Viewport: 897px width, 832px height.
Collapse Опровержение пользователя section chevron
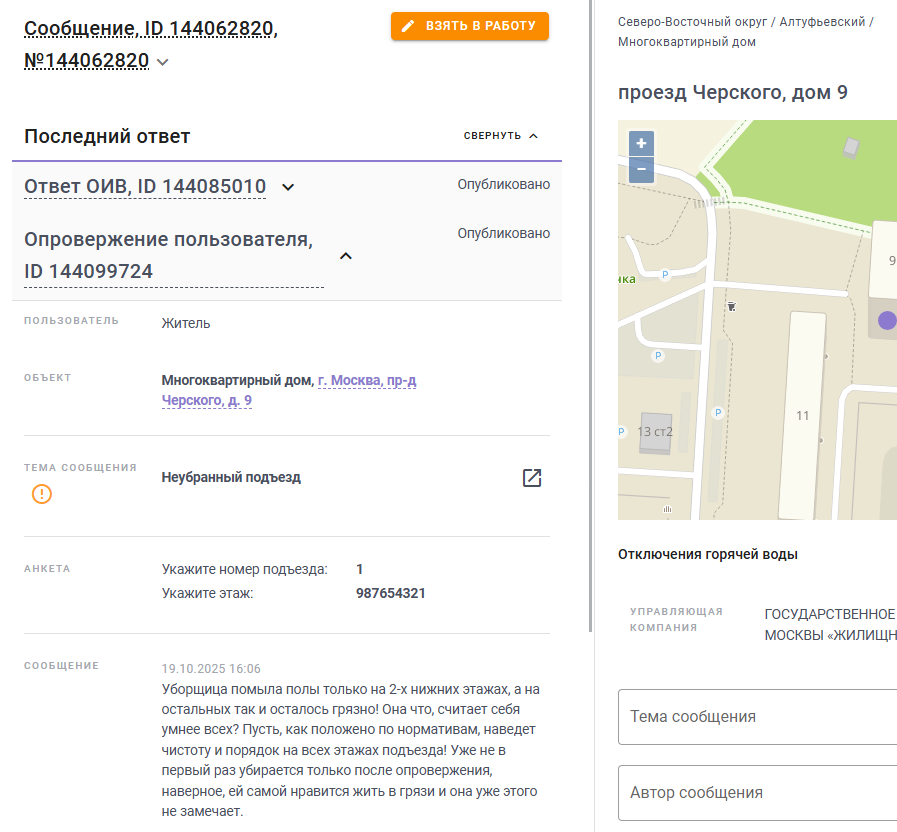point(346,256)
